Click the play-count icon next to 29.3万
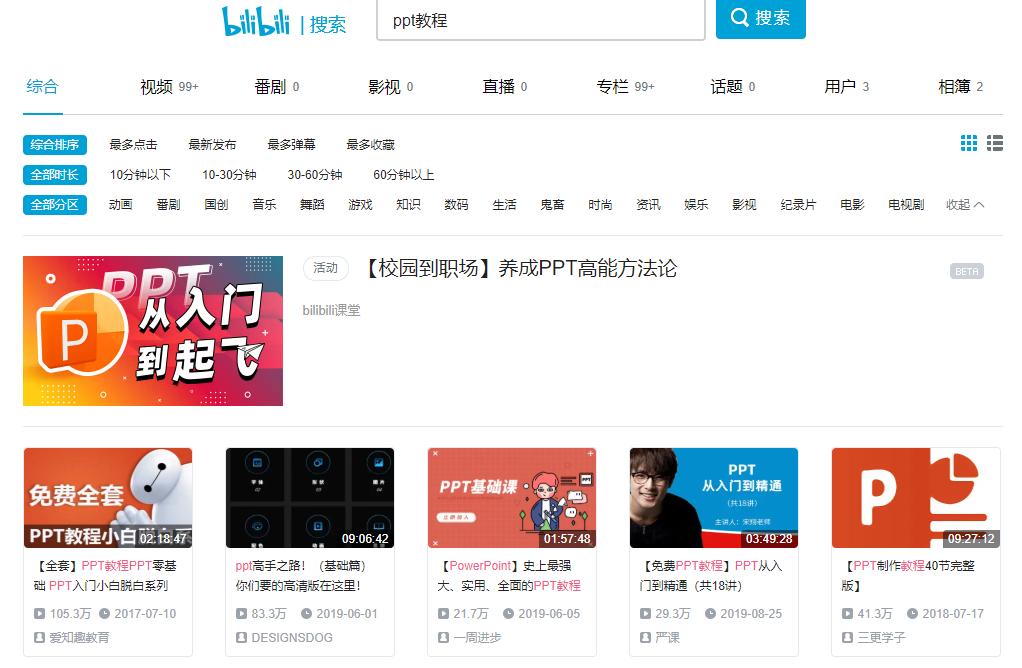Screen dimensions: 1022x668 (x=646, y=613)
